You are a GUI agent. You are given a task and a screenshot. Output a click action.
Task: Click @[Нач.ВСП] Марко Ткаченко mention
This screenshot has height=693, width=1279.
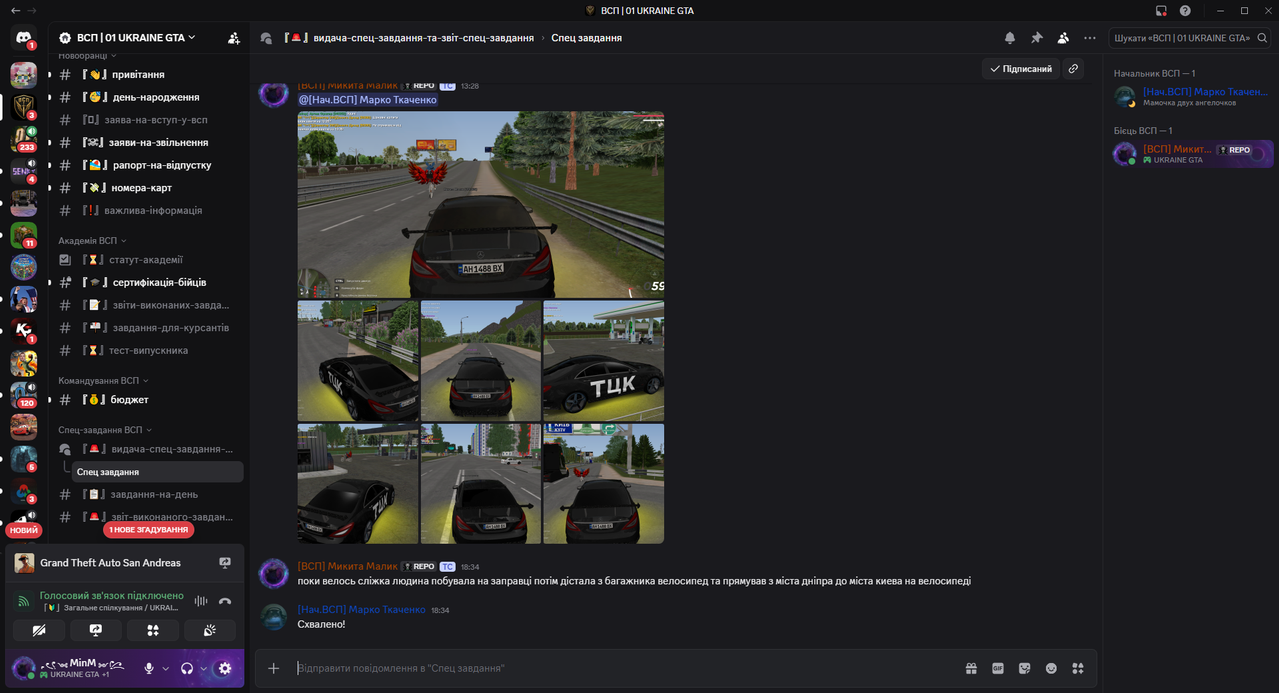tap(368, 100)
